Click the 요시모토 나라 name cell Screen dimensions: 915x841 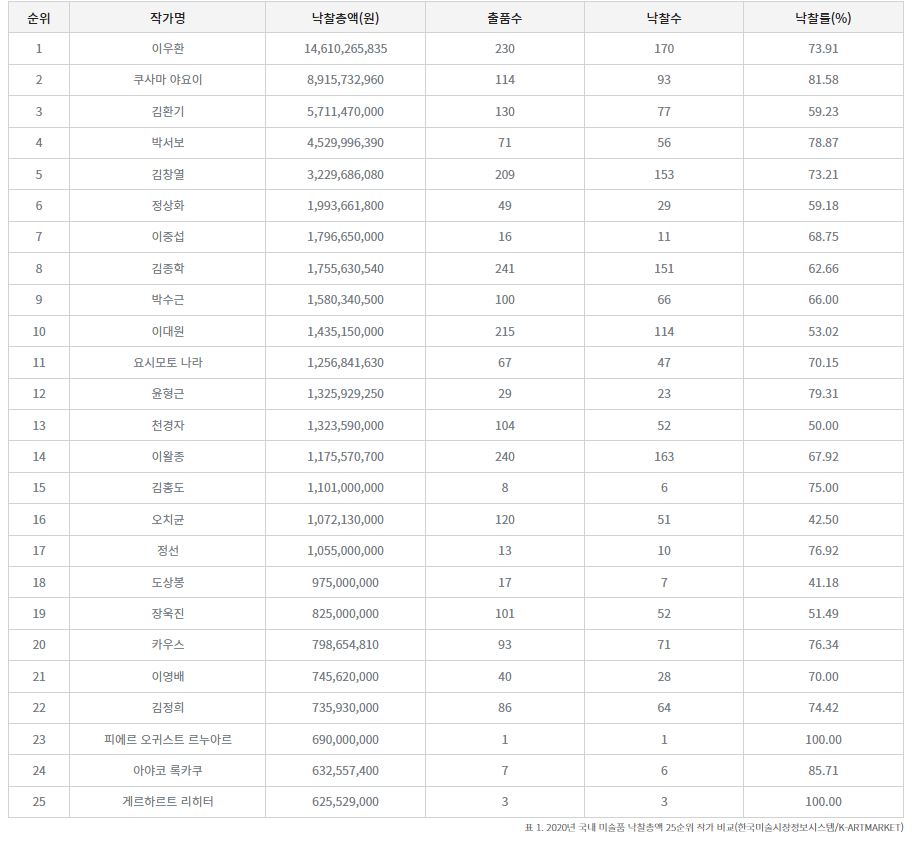pos(166,362)
